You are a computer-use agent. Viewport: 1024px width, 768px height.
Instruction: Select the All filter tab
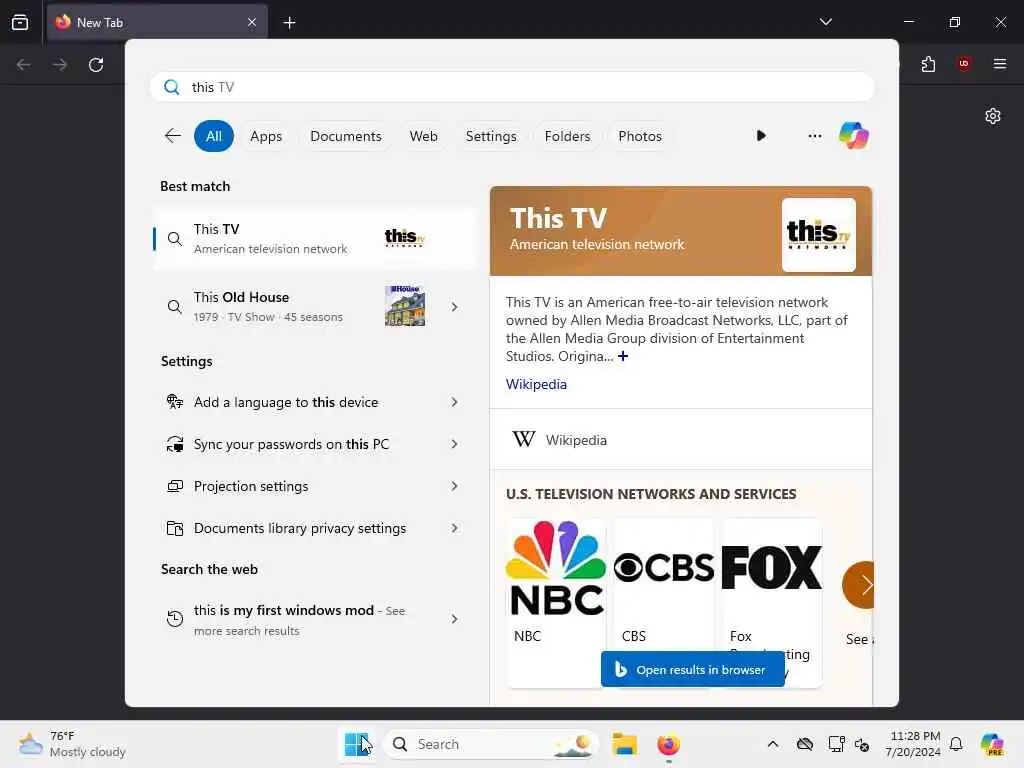tap(214, 136)
